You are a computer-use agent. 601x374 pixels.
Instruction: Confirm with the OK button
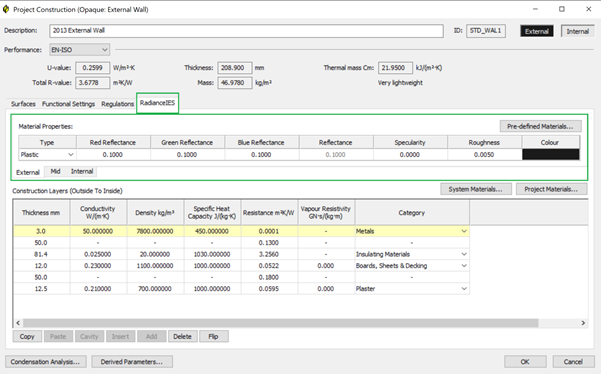[525, 362]
